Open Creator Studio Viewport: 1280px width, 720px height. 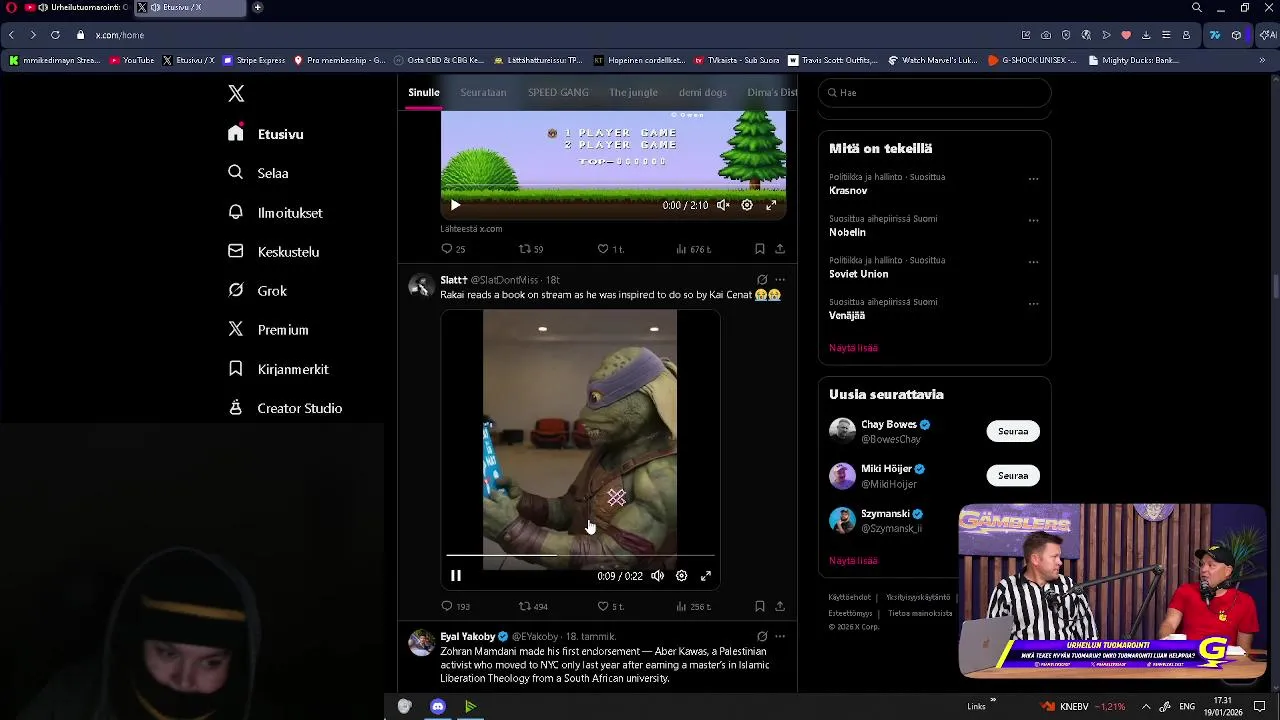pyautogui.click(x=285, y=408)
